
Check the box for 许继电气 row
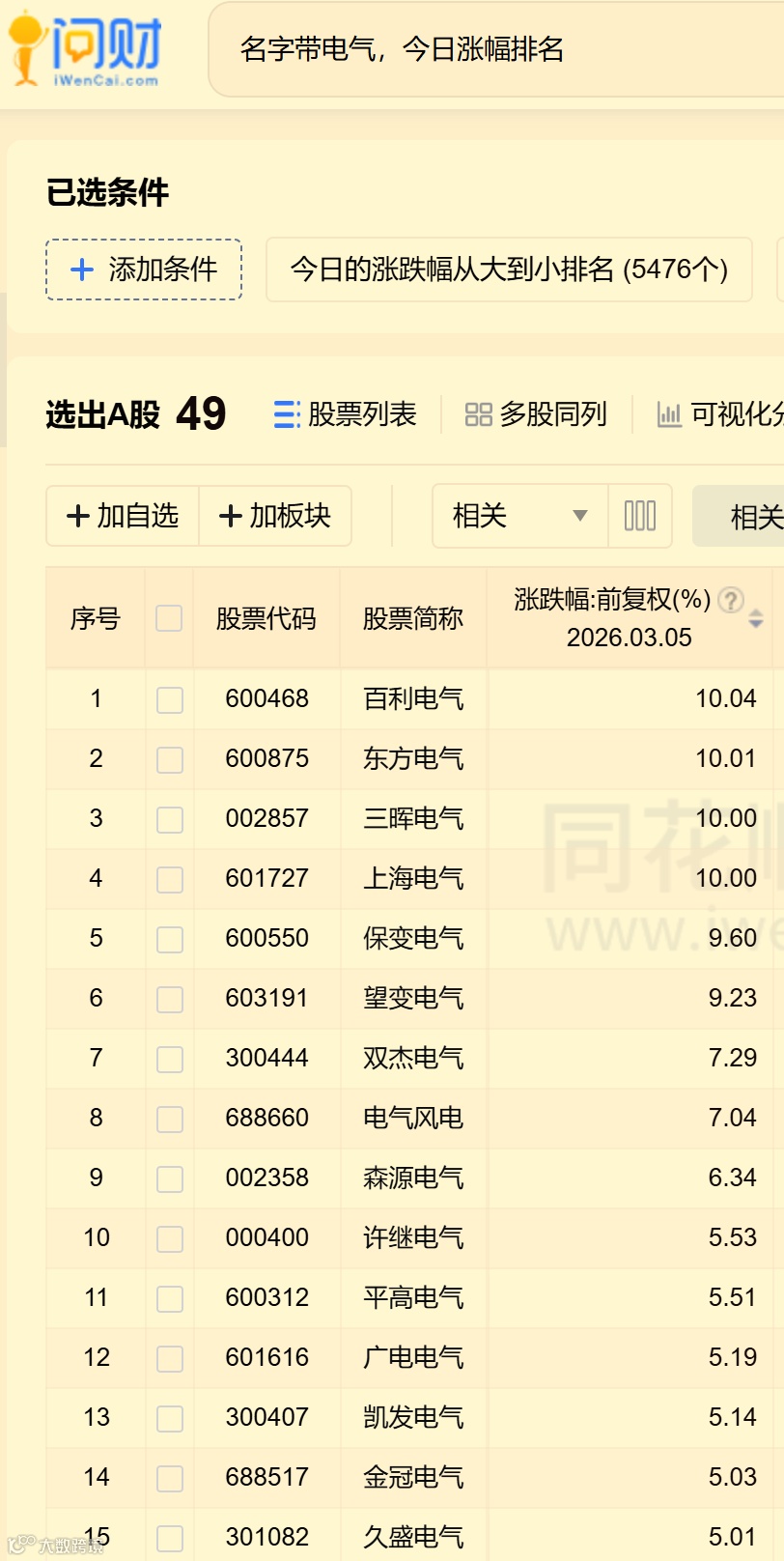coord(170,1238)
